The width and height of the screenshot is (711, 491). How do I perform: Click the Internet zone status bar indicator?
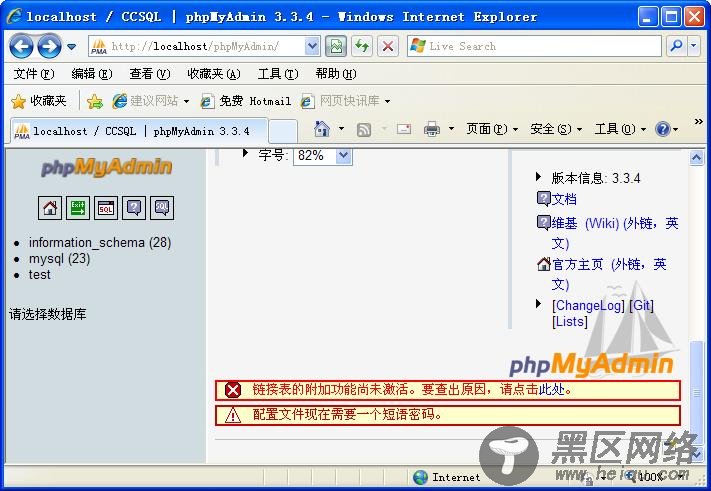point(447,477)
